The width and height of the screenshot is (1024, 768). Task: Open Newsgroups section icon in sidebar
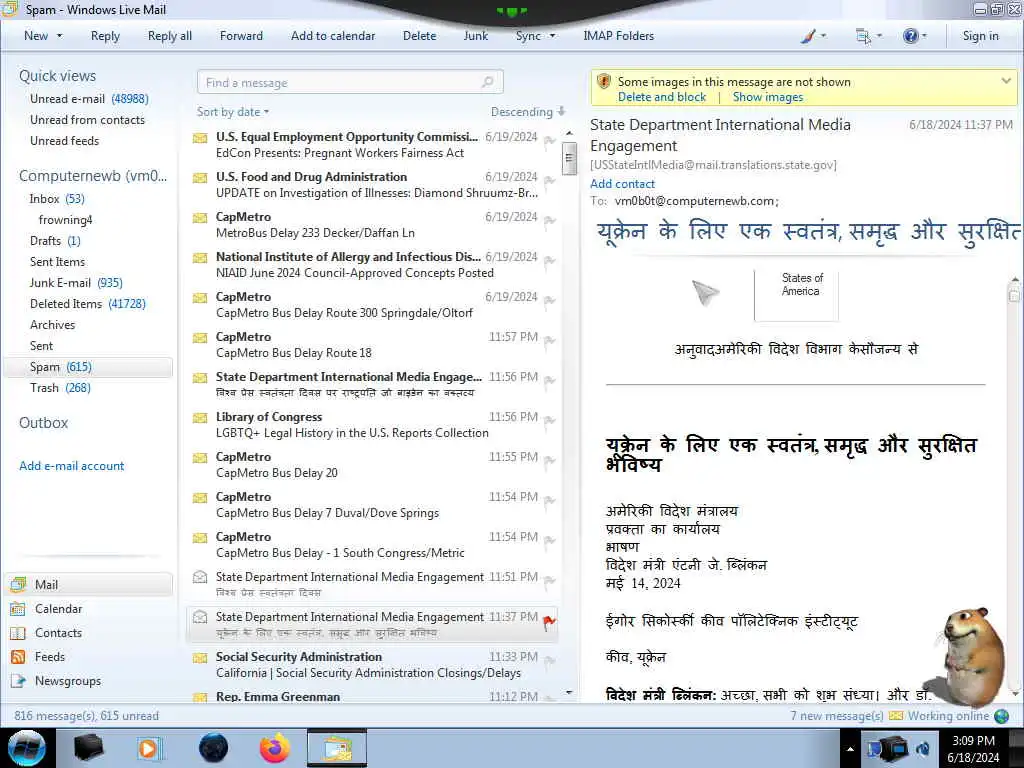coord(18,681)
